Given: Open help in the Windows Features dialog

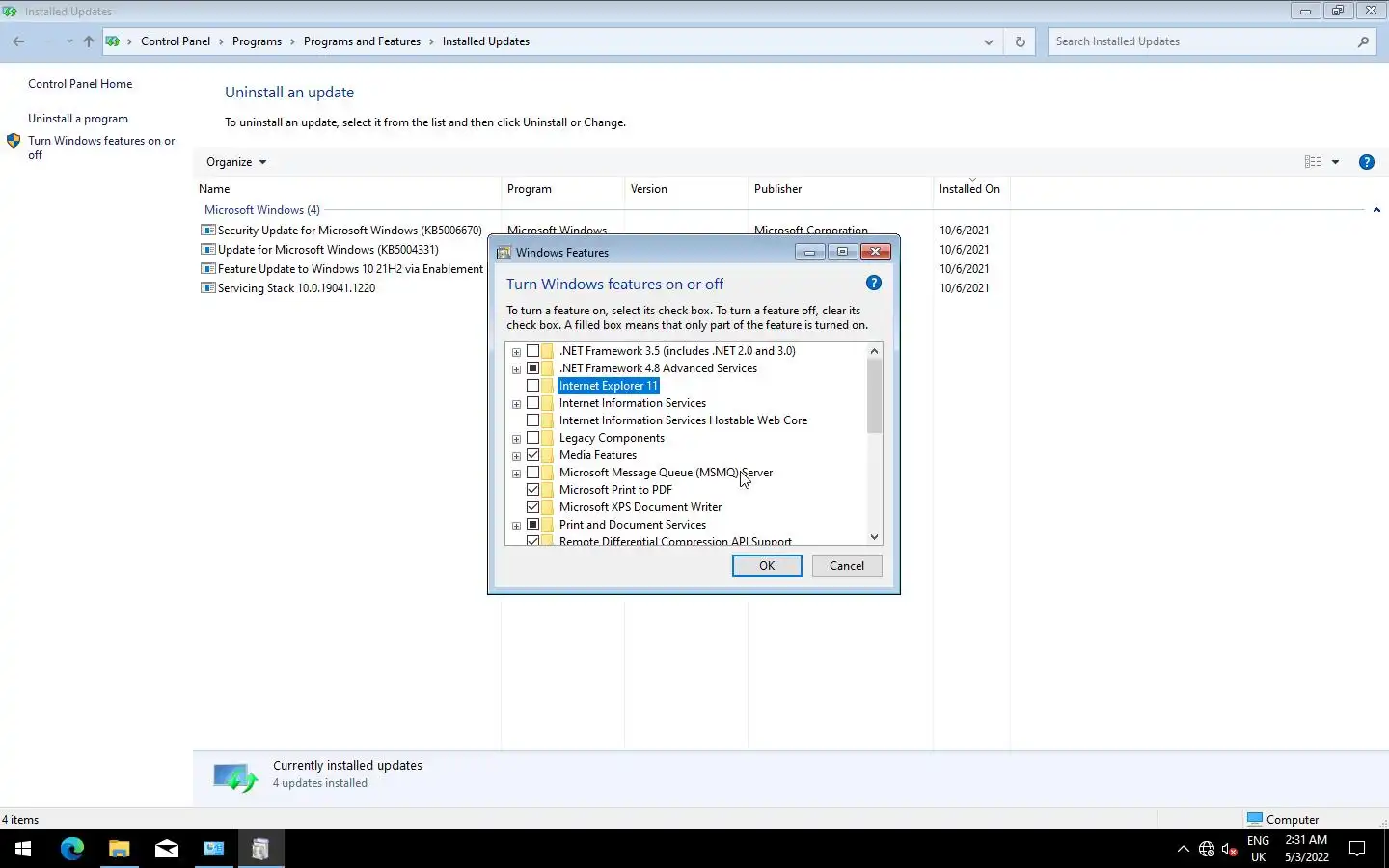Looking at the screenshot, I should click(874, 283).
